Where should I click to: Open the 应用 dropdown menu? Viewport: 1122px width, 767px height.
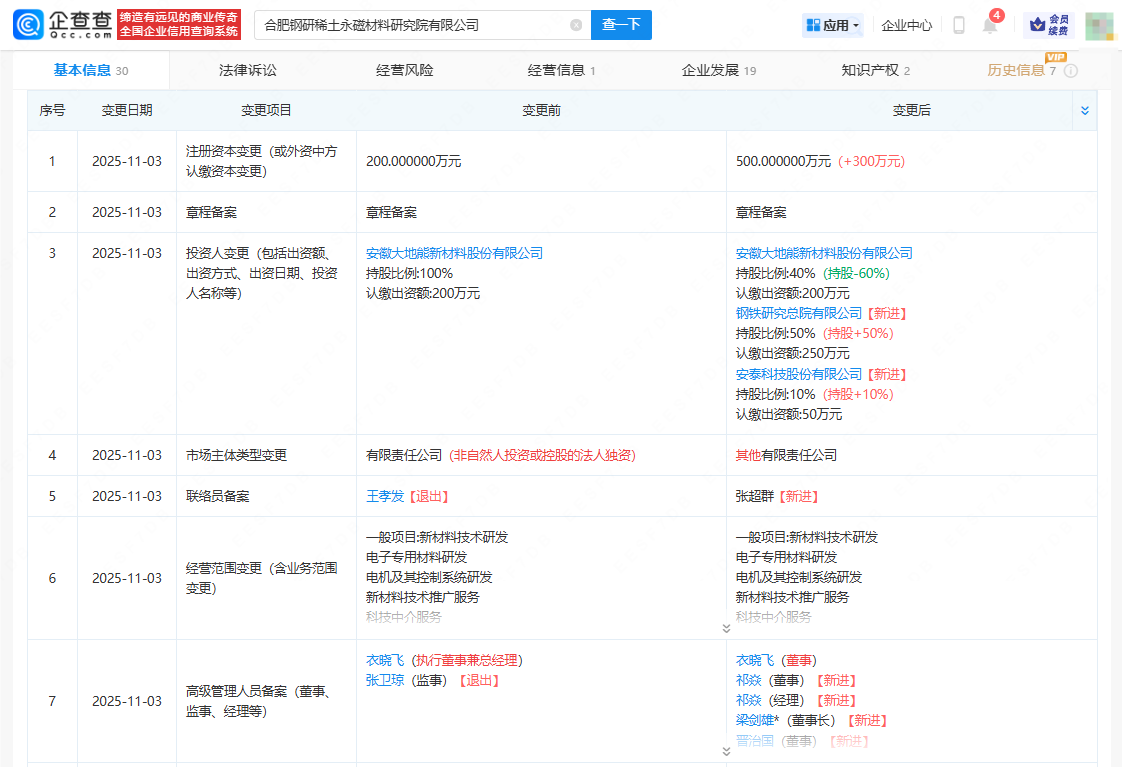coord(832,25)
